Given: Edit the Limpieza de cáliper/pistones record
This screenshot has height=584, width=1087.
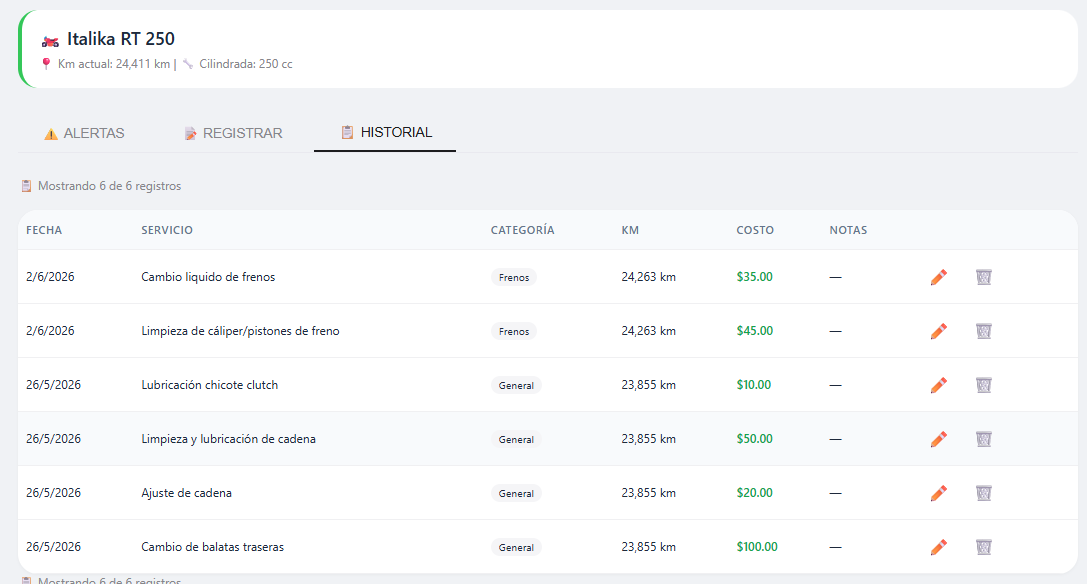Looking at the screenshot, I should point(939,331).
